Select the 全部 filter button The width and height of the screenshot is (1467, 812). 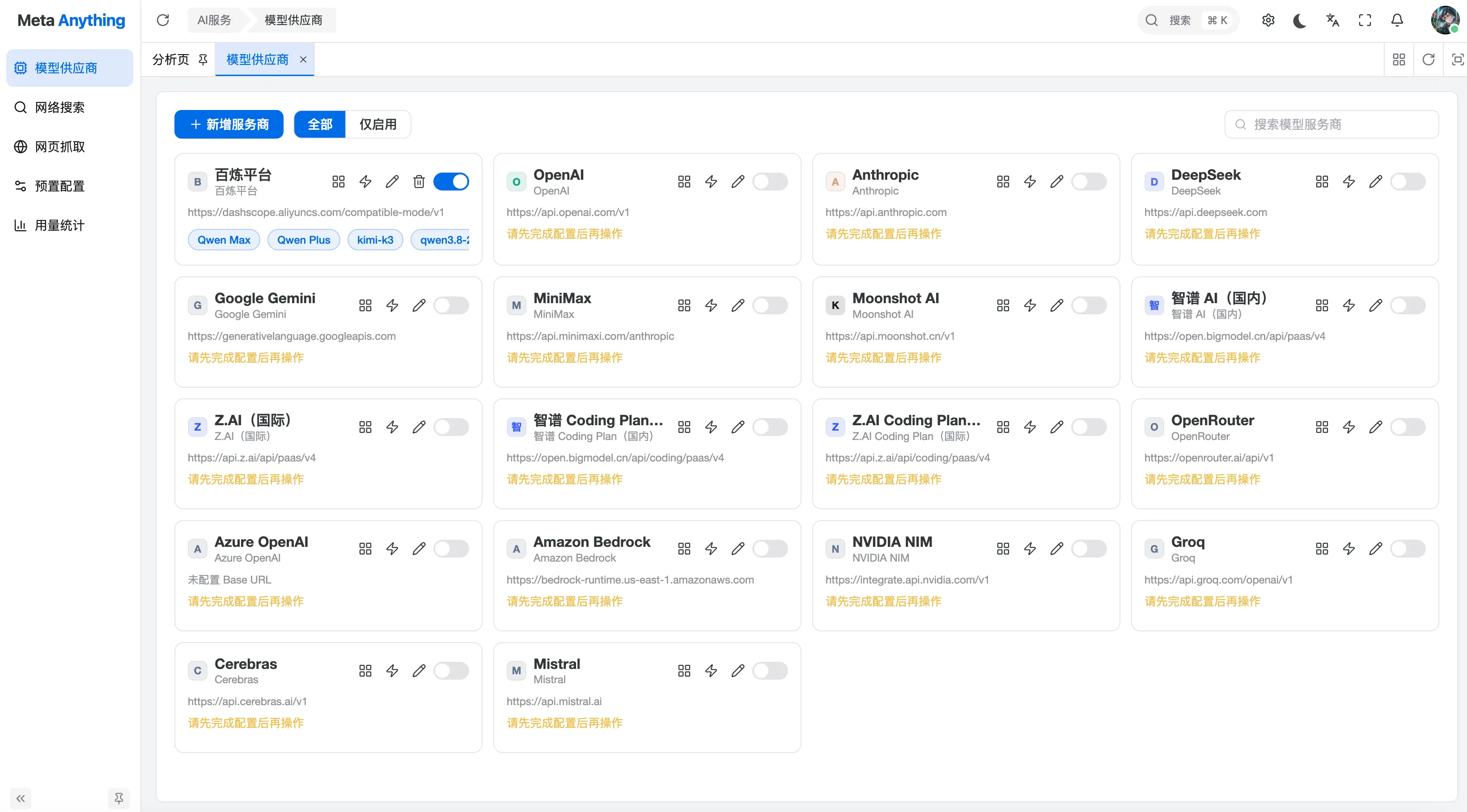tap(319, 124)
